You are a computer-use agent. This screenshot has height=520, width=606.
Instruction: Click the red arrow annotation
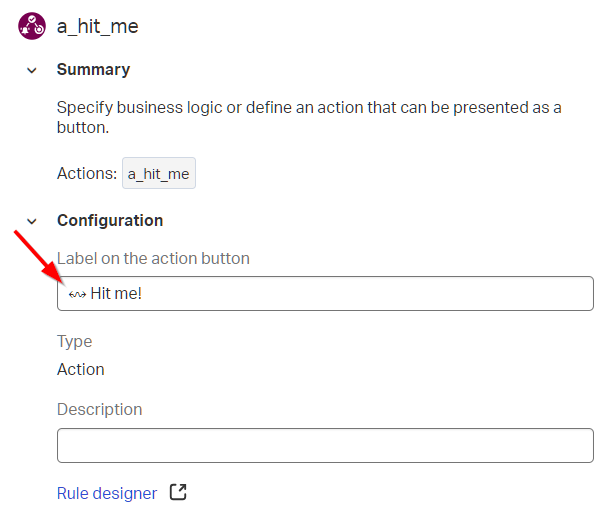click(x=36, y=253)
